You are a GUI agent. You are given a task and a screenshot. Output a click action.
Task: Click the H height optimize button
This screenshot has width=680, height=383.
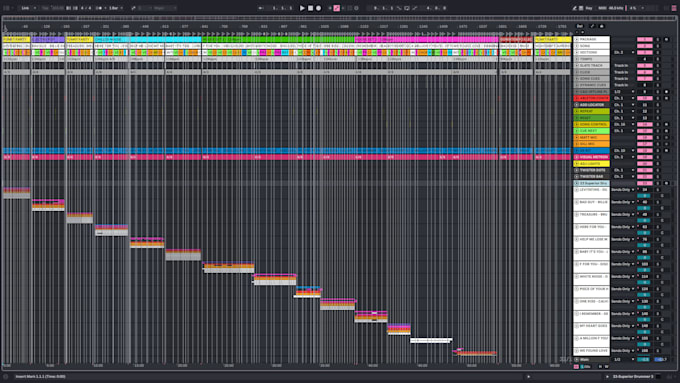click(600, 367)
